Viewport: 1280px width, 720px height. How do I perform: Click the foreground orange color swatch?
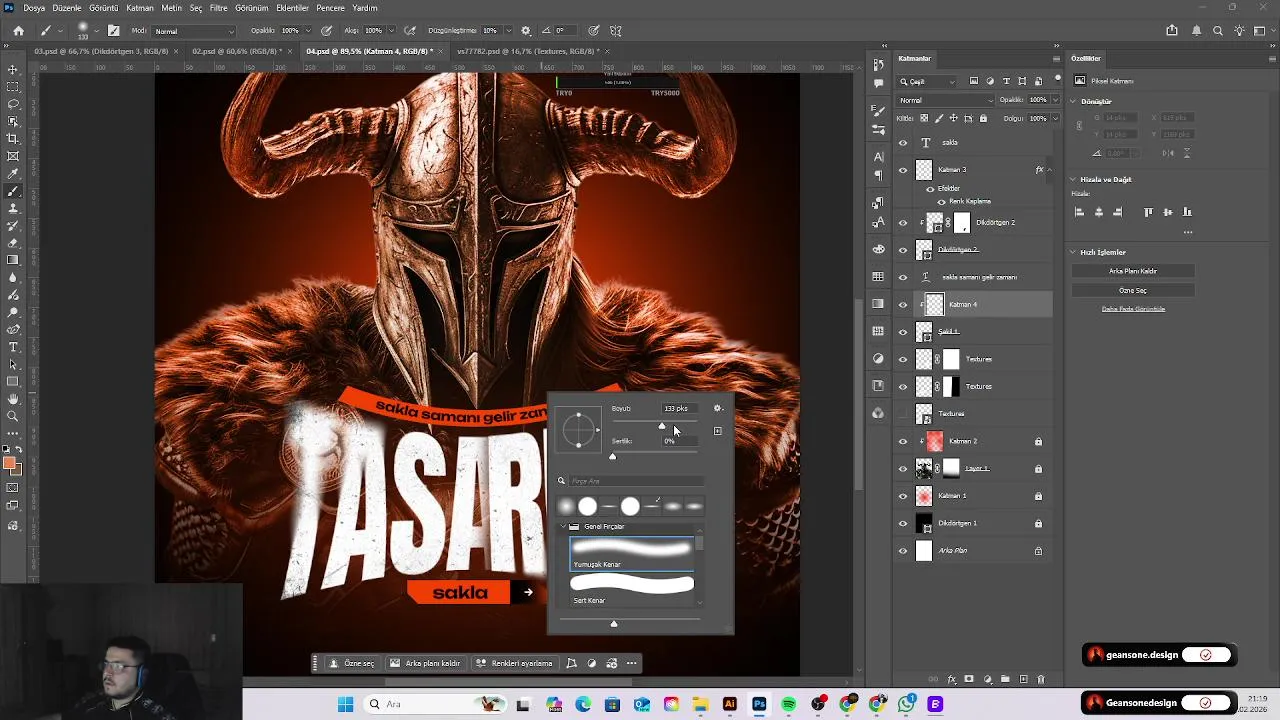pos(10,463)
